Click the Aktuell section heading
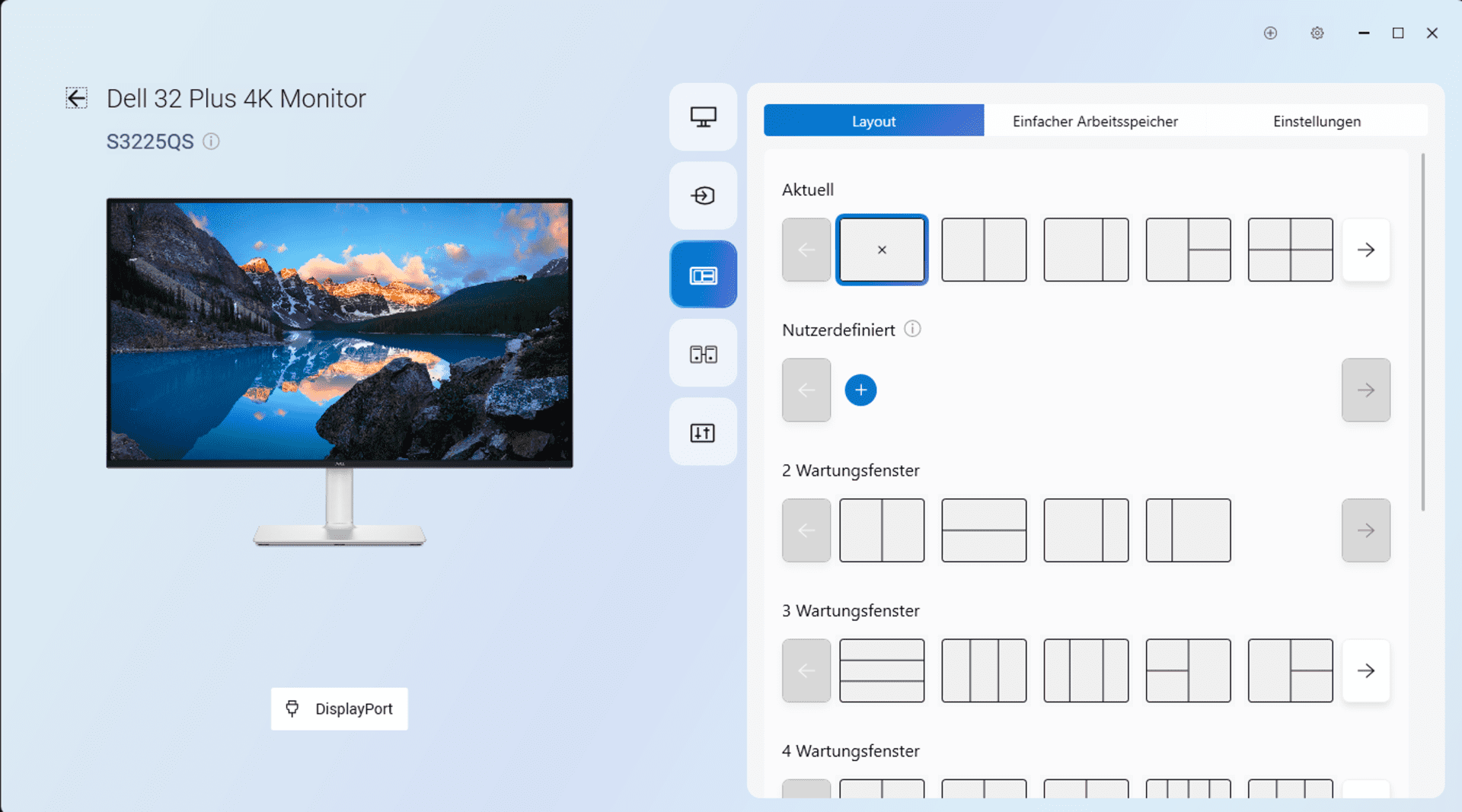Screen dimensions: 1462x812 (x=808, y=189)
